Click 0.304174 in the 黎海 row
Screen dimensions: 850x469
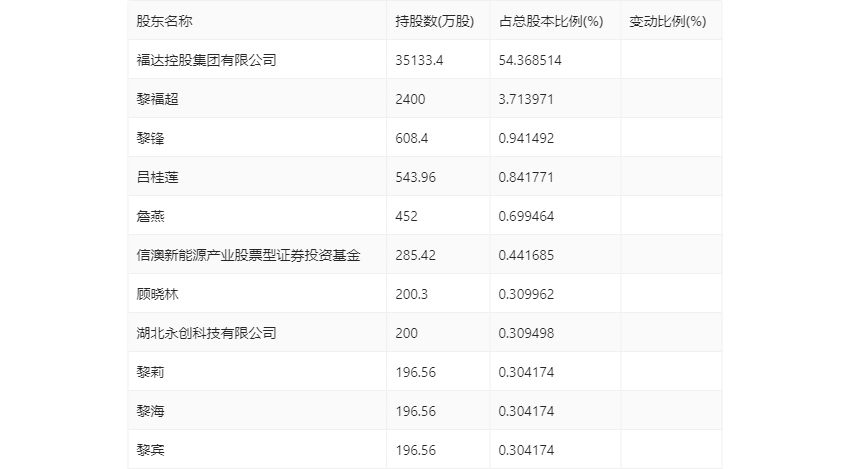[526, 412]
